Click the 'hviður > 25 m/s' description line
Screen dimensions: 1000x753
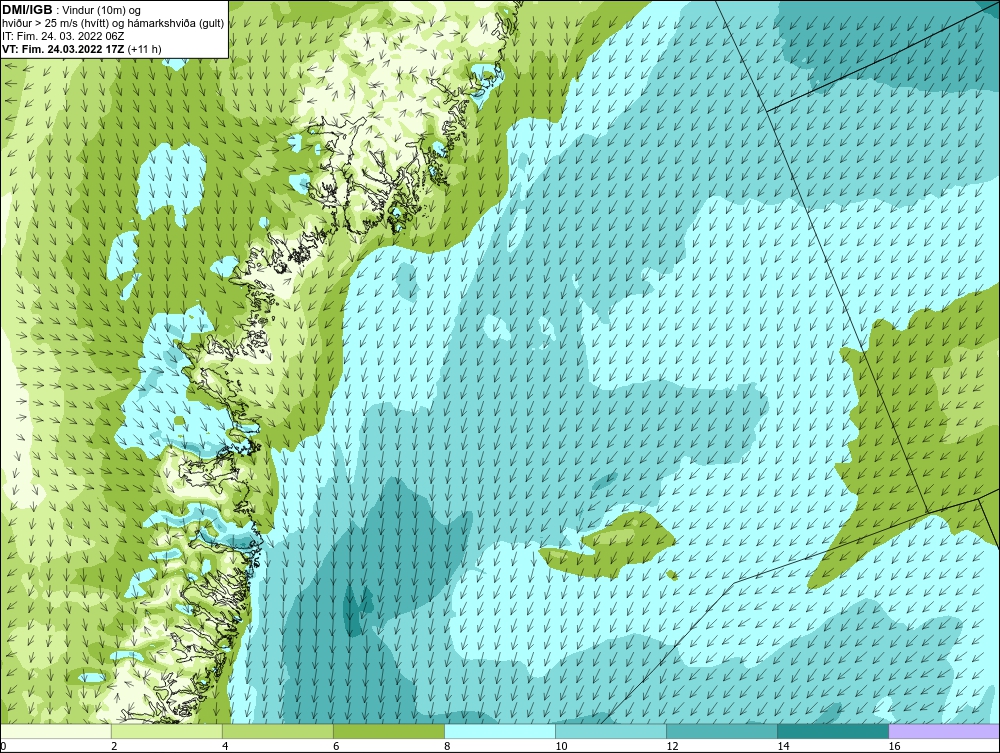[113, 24]
